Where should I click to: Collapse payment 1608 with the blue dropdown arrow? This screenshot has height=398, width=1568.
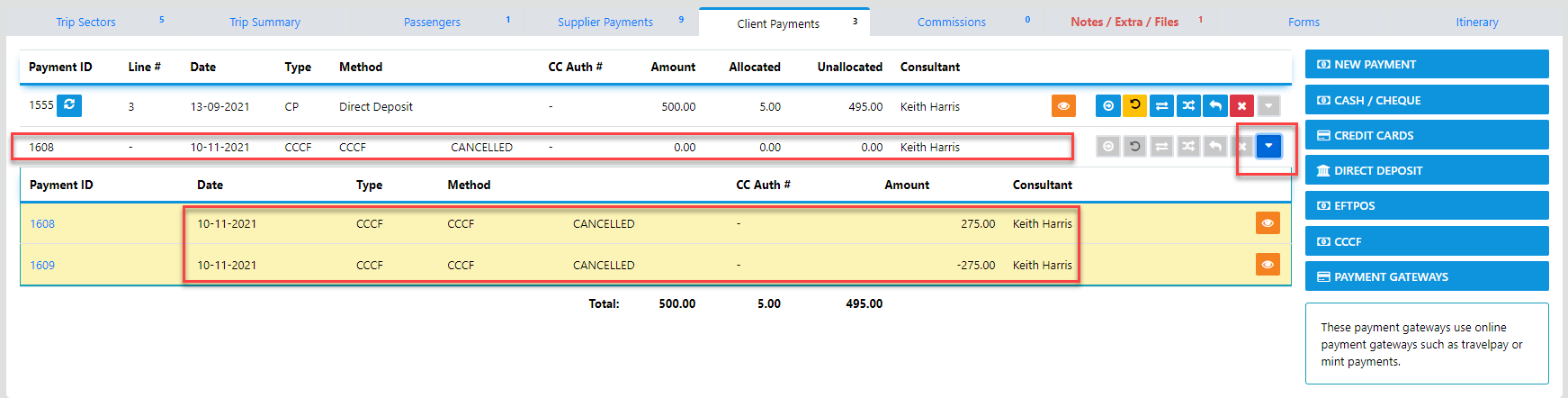point(1268,146)
